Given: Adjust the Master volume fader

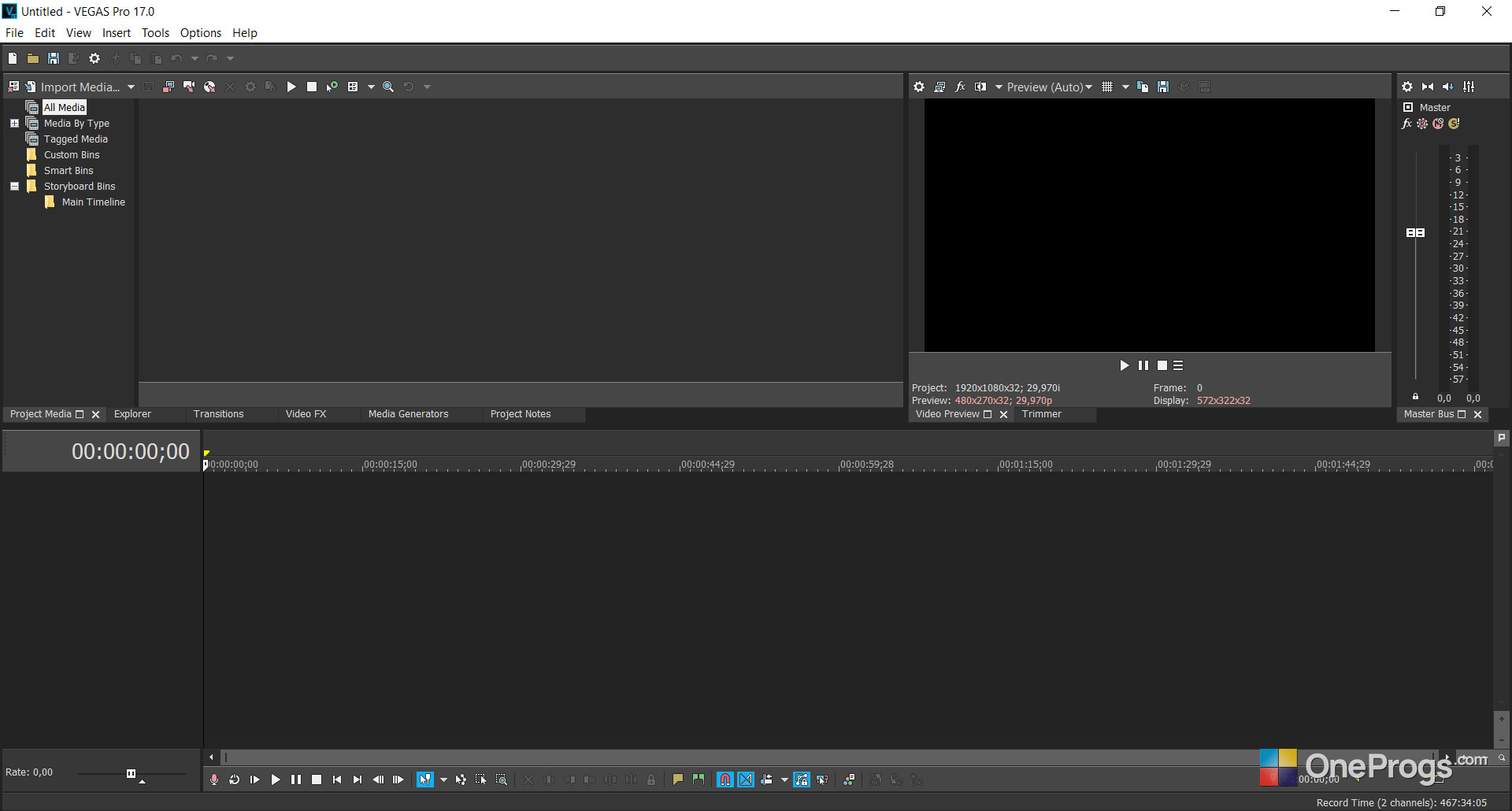Looking at the screenshot, I should click(1416, 232).
